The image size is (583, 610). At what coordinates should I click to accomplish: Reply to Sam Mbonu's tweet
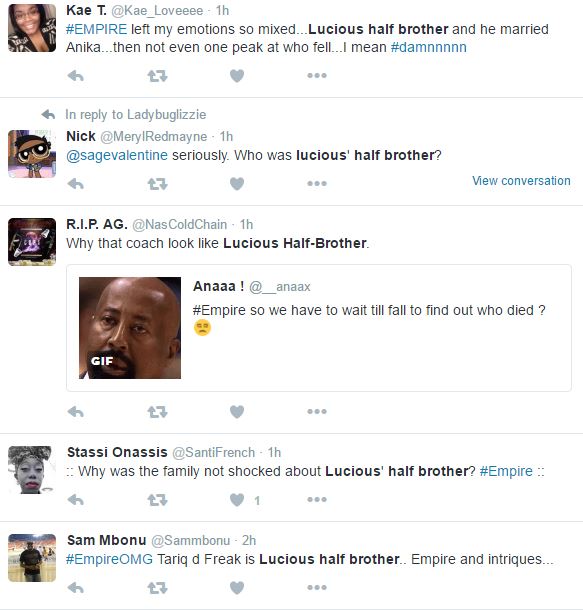click(x=75, y=588)
